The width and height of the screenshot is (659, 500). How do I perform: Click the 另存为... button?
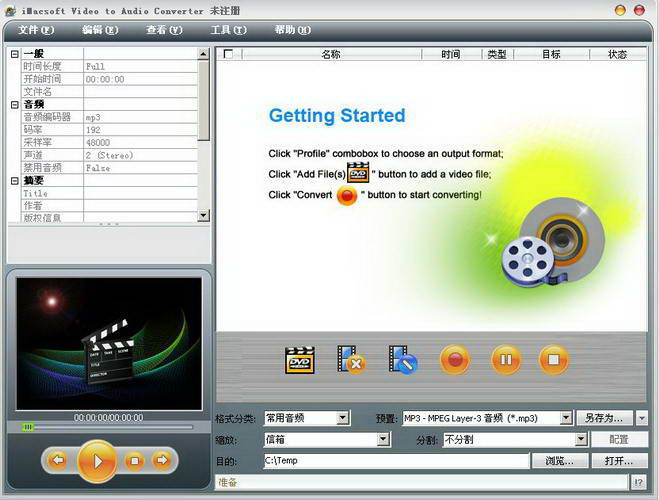pos(604,418)
